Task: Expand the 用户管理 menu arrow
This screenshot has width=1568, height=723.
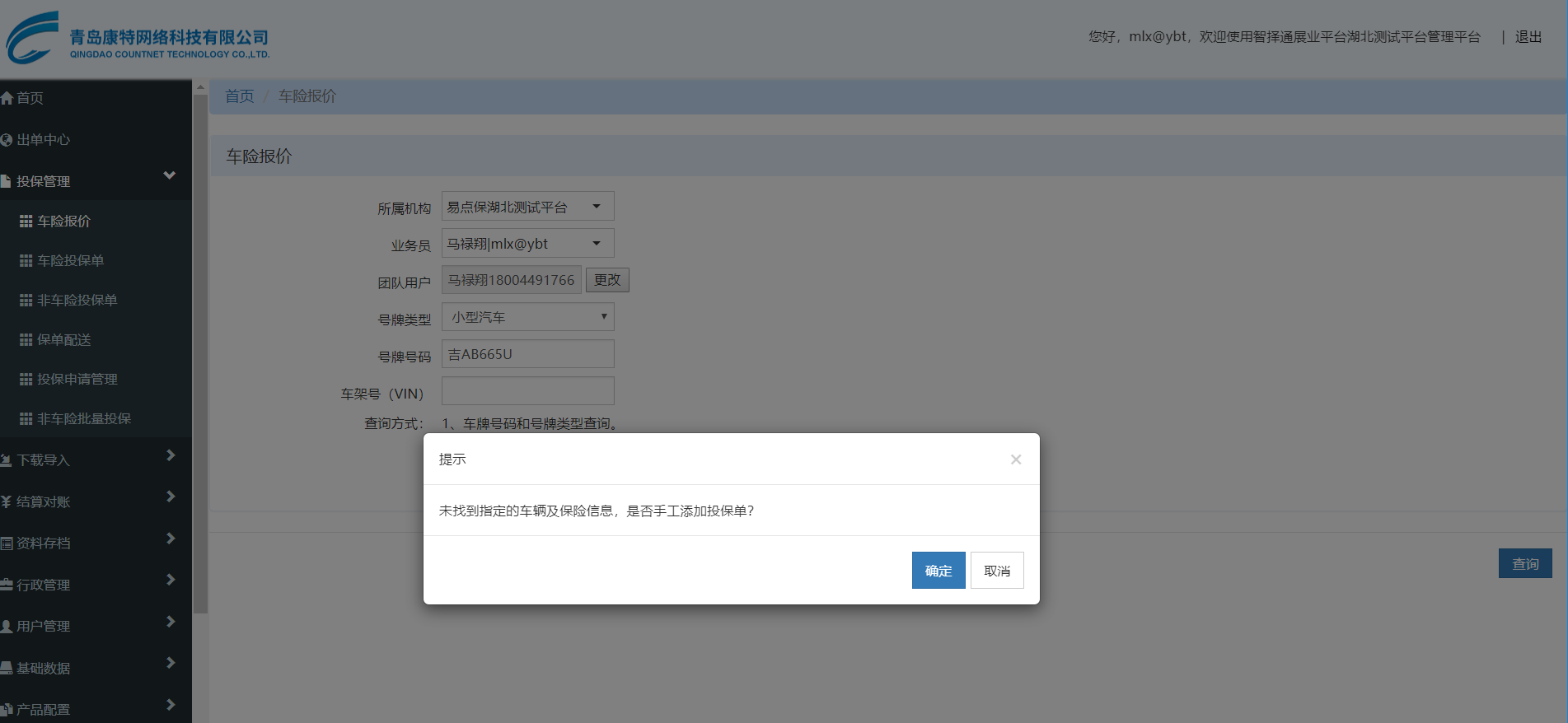Action: pos(171,622)
